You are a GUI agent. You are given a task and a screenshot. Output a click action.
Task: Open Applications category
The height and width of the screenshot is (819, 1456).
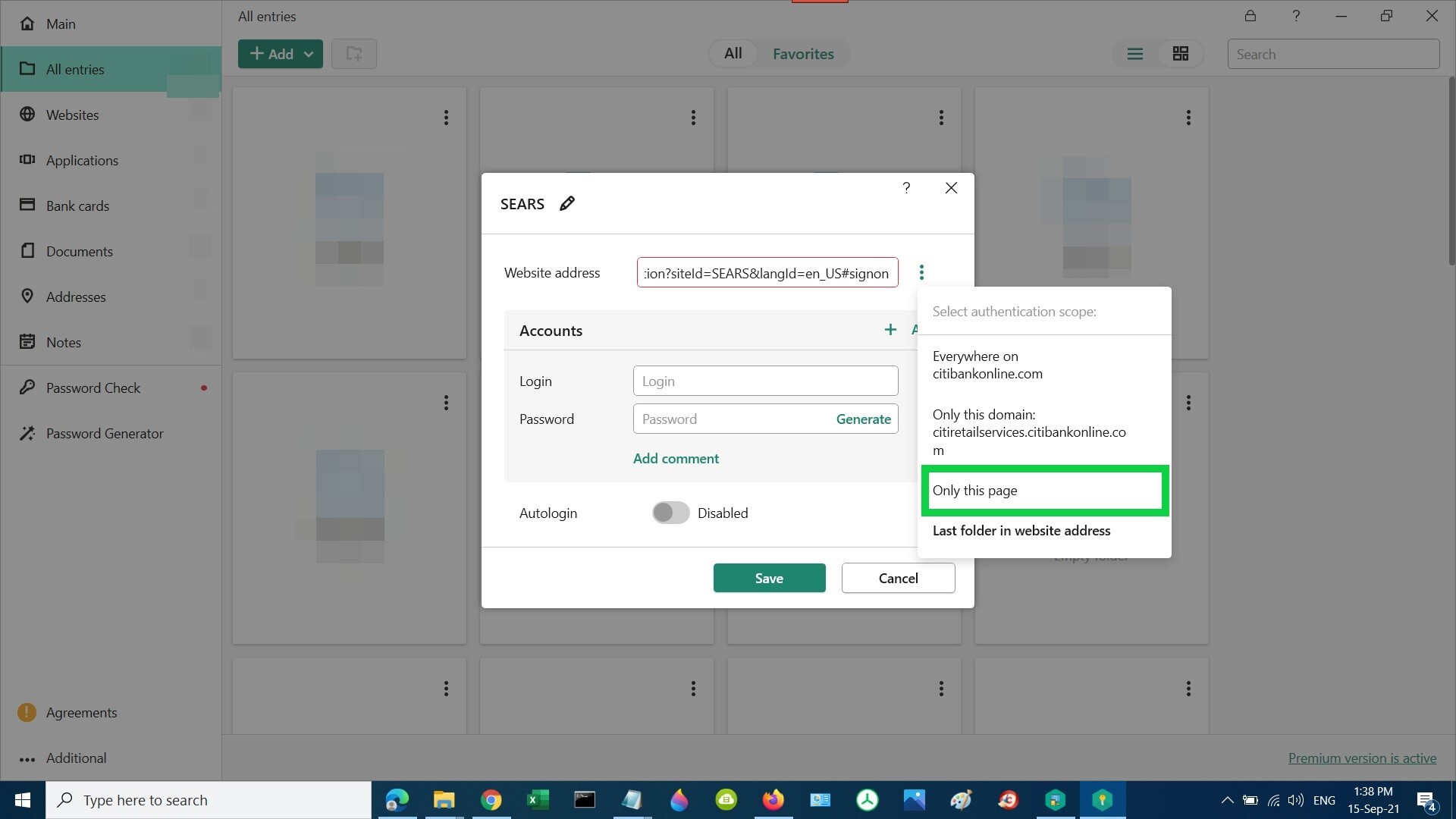pyautogui.click(x=111, y=160)
